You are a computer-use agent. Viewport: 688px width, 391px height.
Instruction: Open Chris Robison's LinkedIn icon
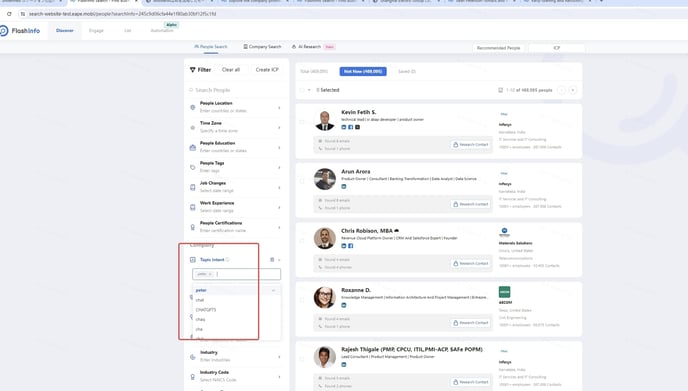coord(344,246)
